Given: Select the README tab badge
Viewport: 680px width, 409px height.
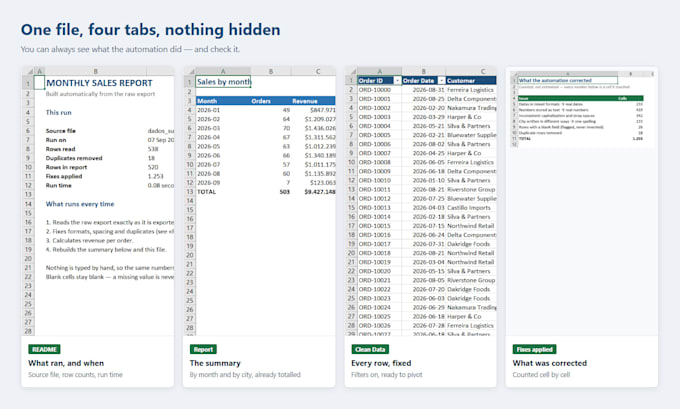Looking at the screenshot, I should coord(44,349).
